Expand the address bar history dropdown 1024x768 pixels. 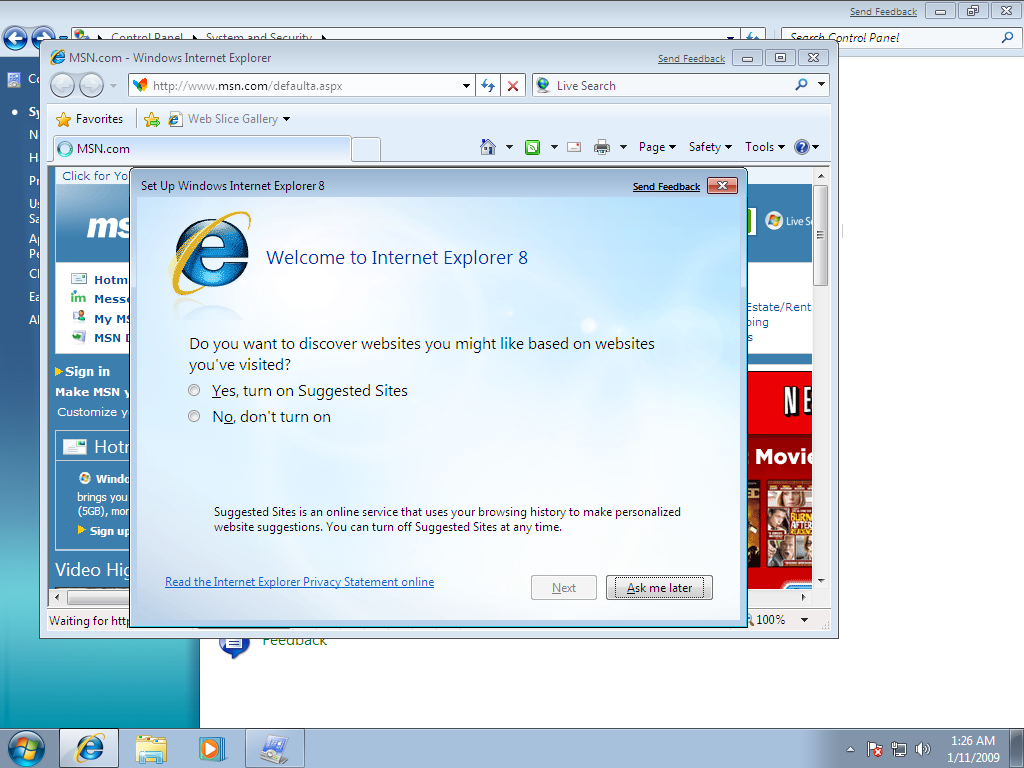pos(466,86)
